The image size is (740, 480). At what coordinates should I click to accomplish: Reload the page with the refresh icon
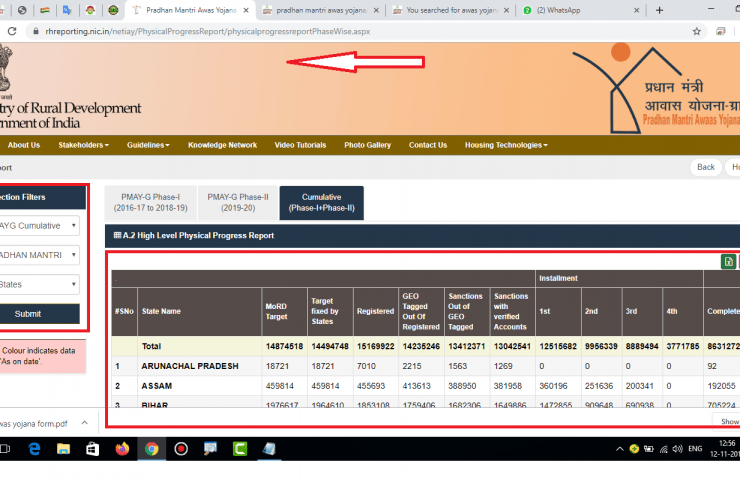click(12, 31)
